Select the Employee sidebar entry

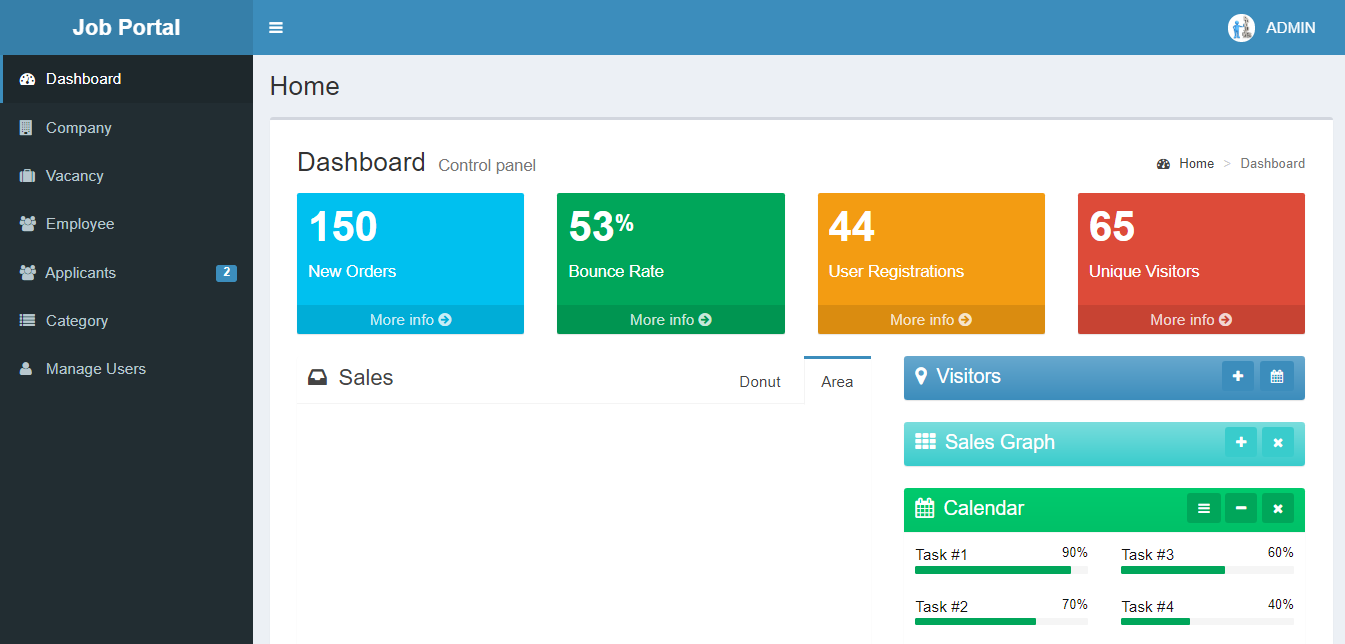82,223
